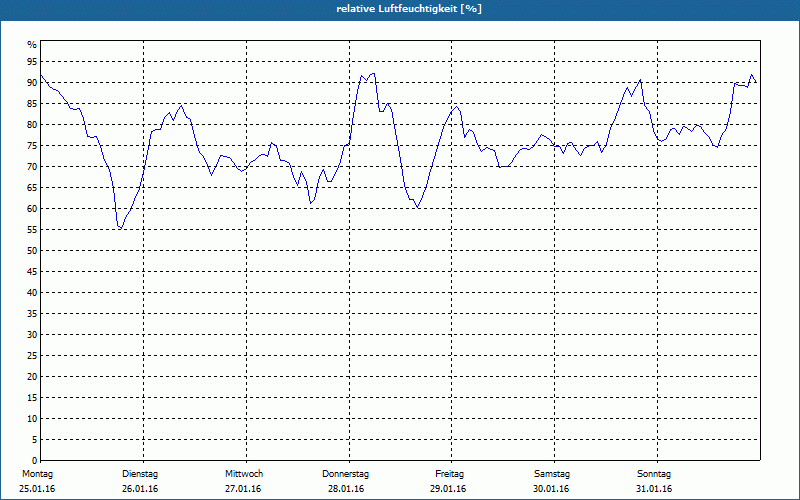Click the y-axis value '90'

coord(32,83)
